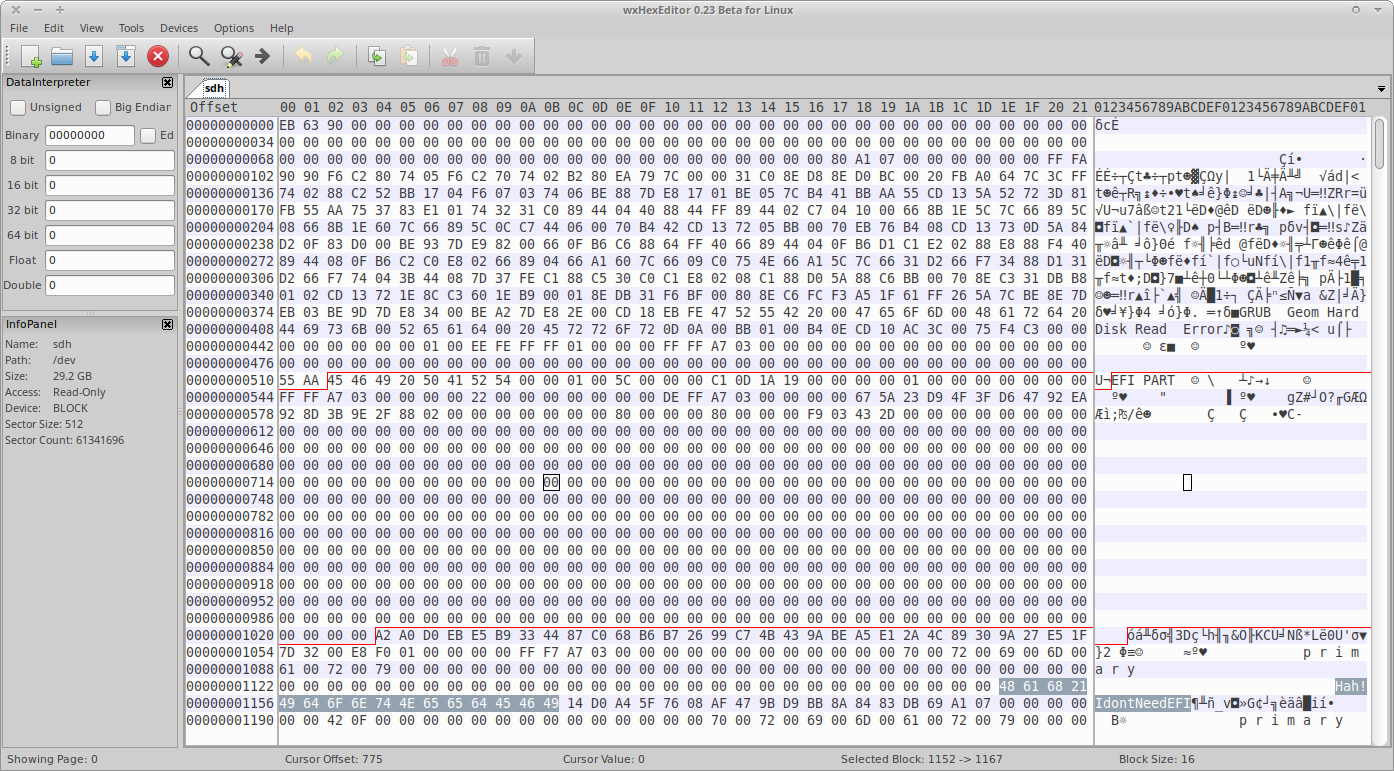Click the Open file folder icon
This screenshot has width=1394, height=771.
(62, 57)
